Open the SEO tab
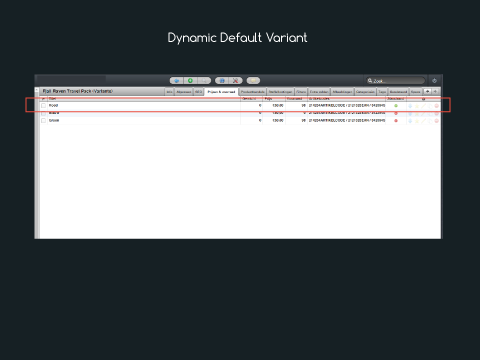This screenshot has height=360, width=480. pyautogui.click(x=198, y=92)
